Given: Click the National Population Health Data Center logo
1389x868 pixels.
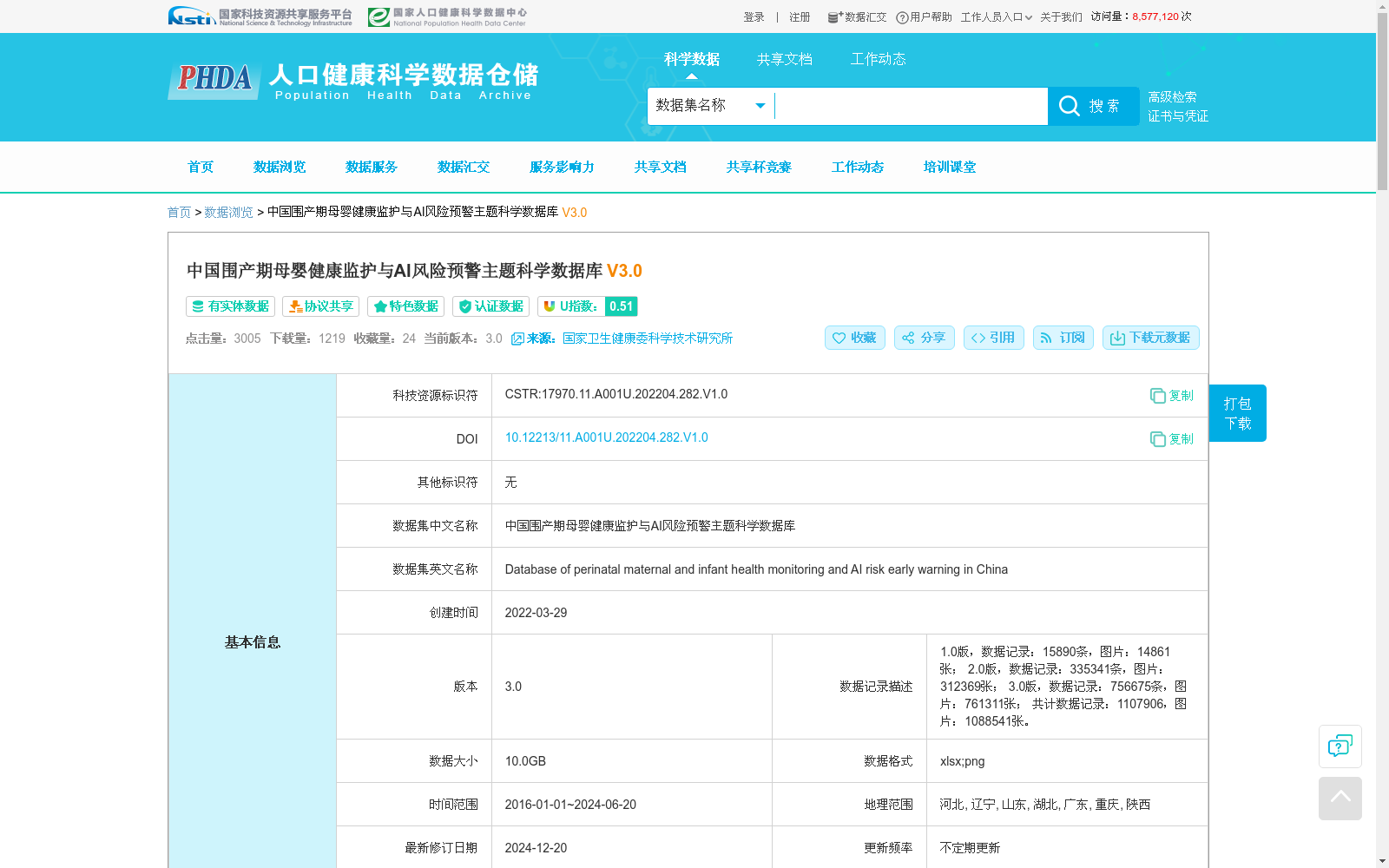Looking at the screenshot, I should (447, 16).
